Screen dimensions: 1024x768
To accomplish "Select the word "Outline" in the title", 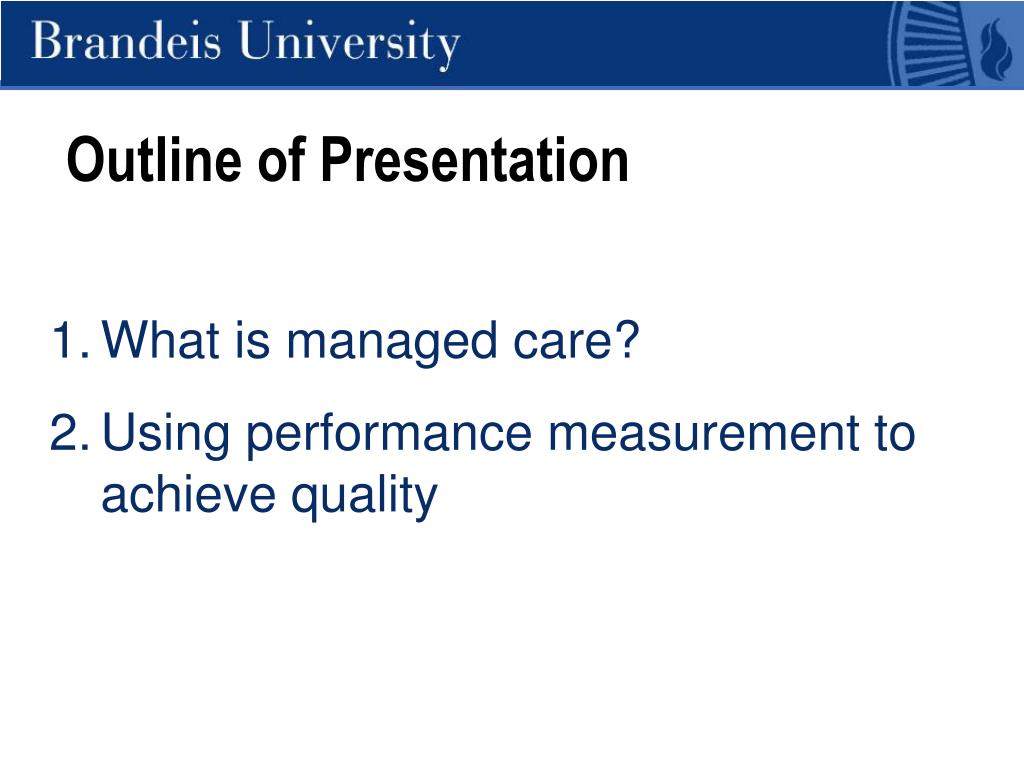I will click(153, 160).
